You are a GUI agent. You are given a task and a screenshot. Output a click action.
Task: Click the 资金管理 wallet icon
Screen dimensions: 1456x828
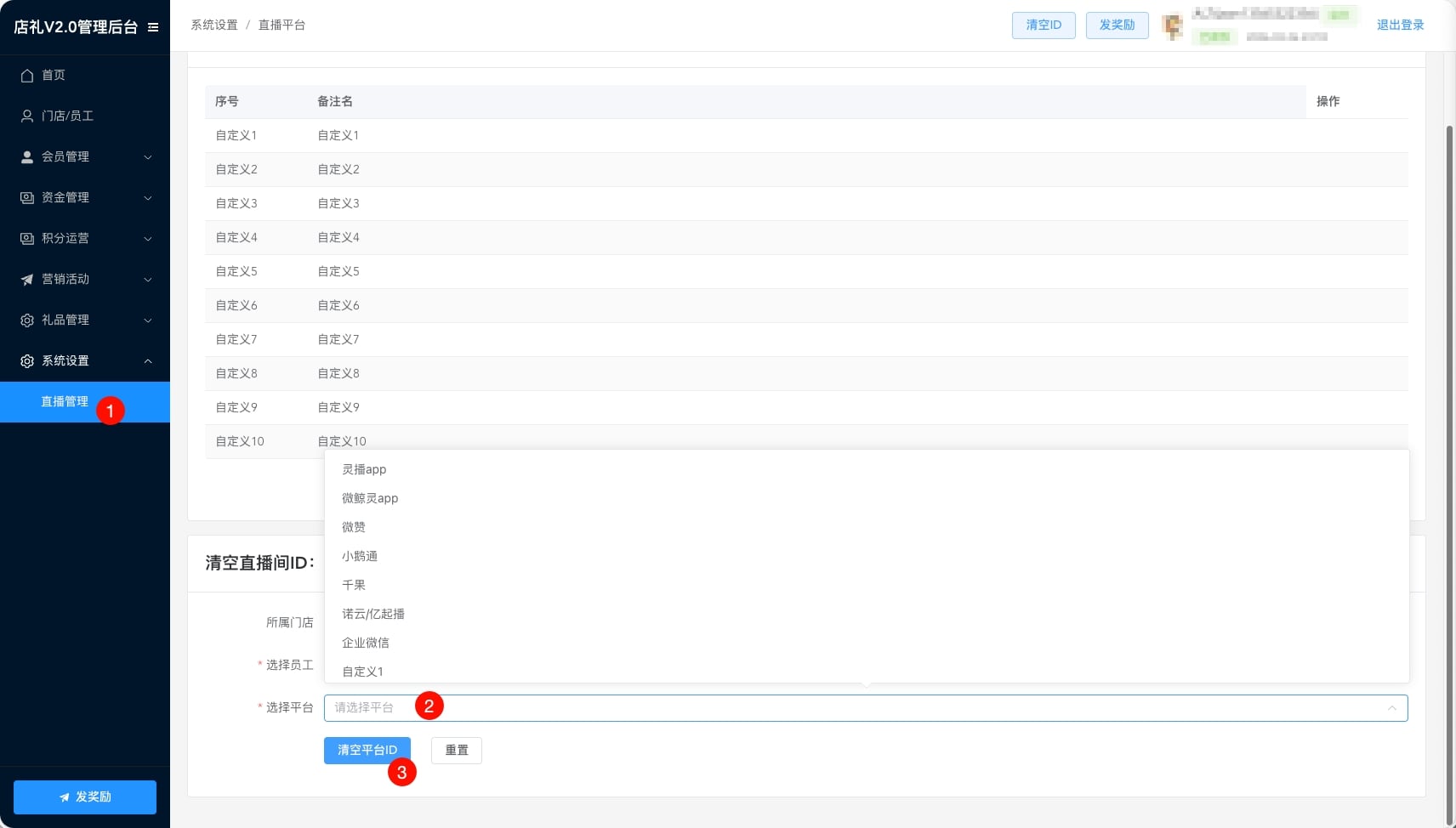coord(27,198)
